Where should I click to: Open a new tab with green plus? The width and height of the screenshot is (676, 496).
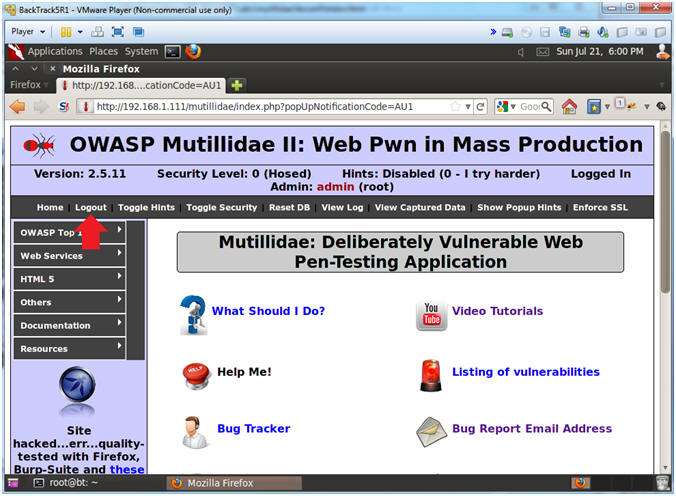(x=237, y=85)
